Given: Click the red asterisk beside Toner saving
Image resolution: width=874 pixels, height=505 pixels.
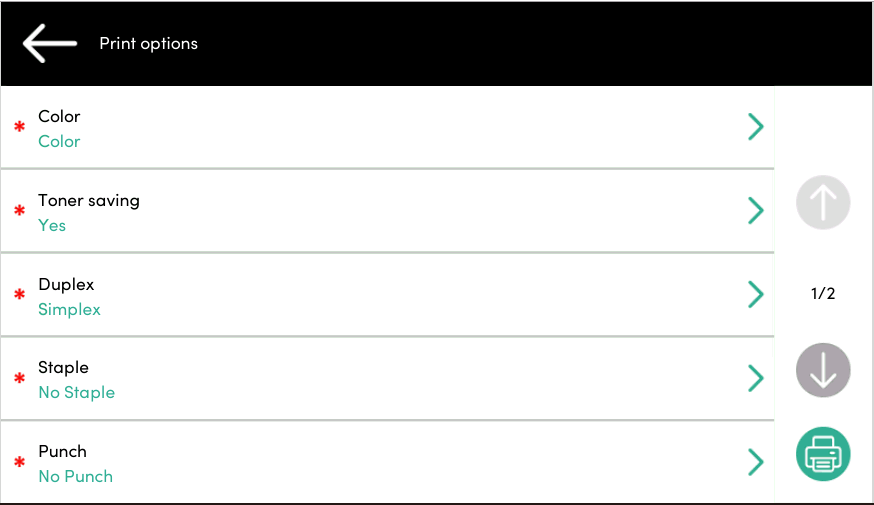Looking at the screenshot, I should point(19,211).
